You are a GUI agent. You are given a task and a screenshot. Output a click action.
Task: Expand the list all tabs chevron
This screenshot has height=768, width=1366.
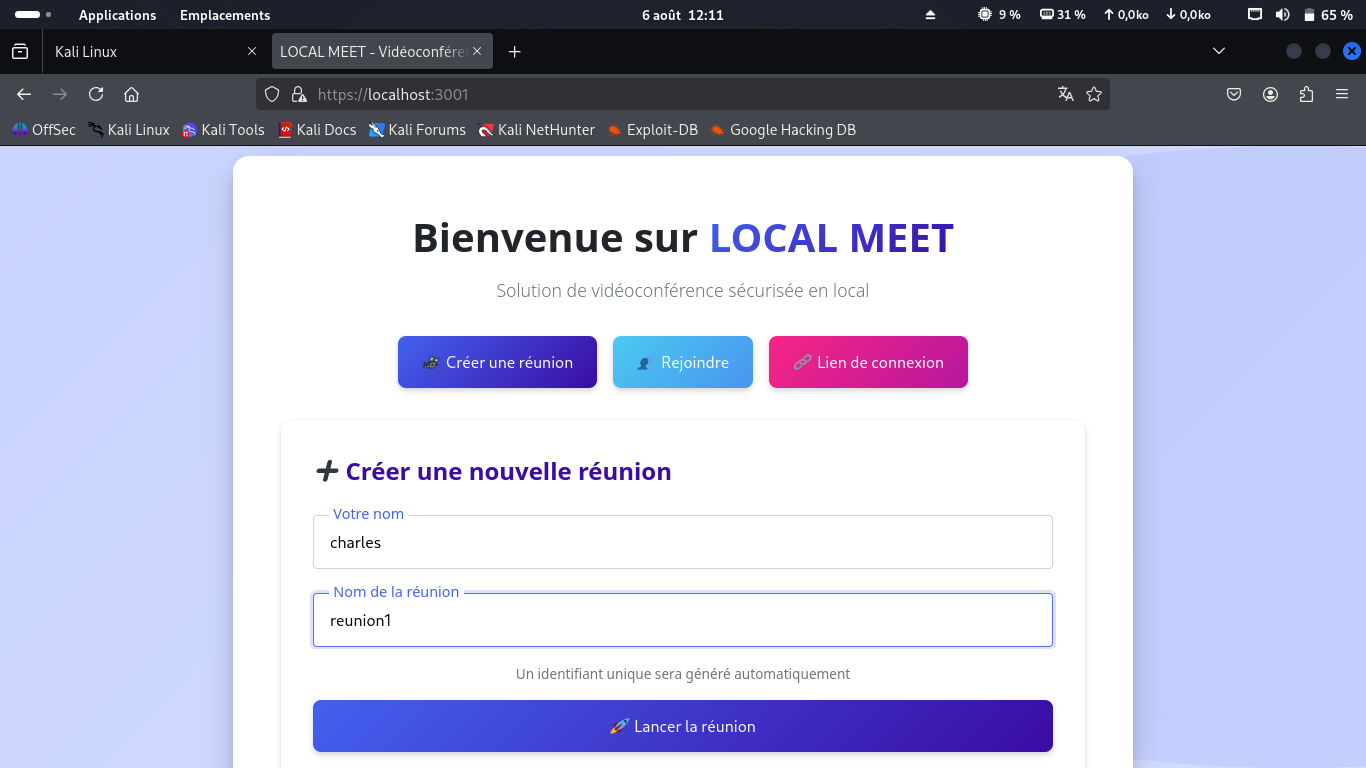1218,51
